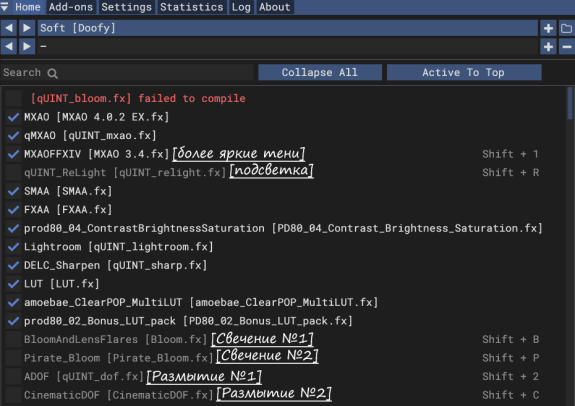
Task: Select FXAA [FXAA.fx] row text
Action: [68, 209]
